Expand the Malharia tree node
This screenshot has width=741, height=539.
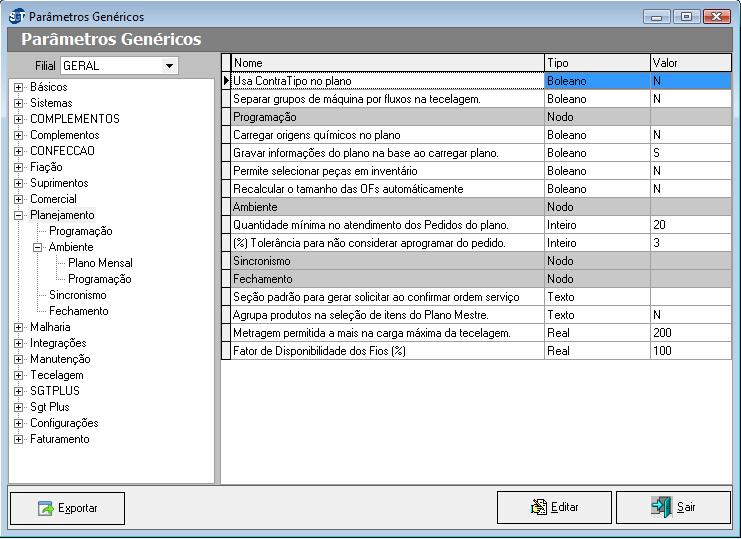coord(19,327)
